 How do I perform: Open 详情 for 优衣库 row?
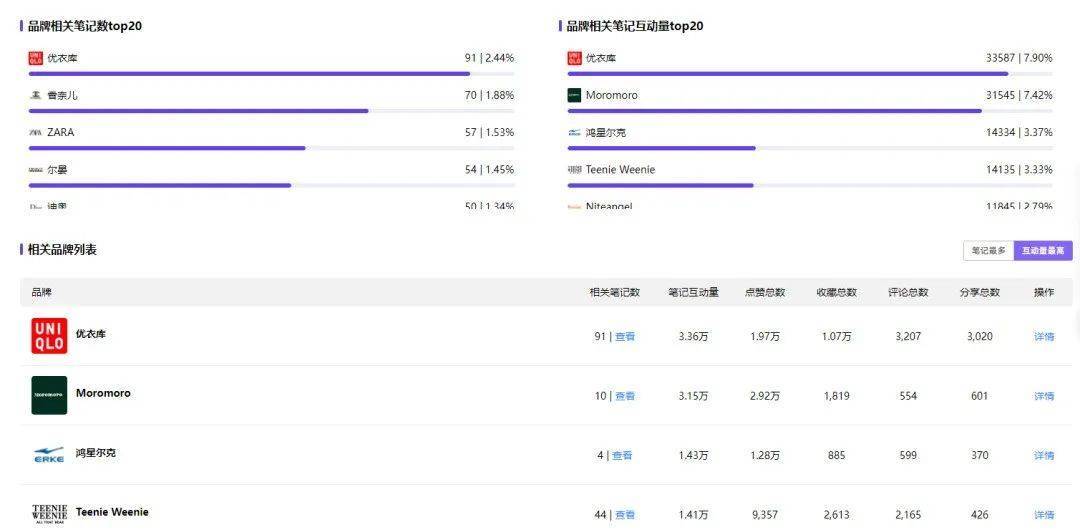1043,337
